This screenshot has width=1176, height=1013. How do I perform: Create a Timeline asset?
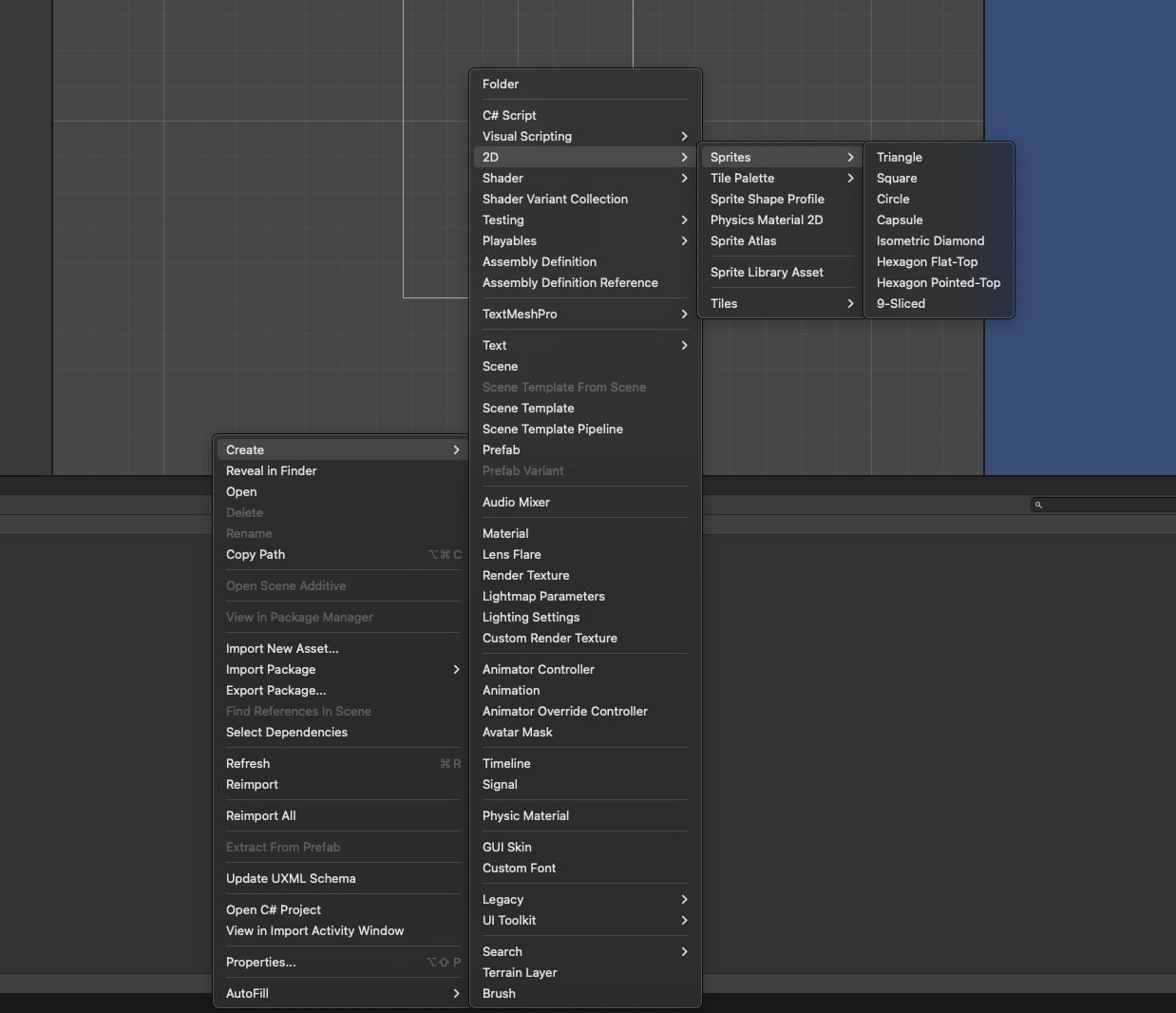point(585,763)
